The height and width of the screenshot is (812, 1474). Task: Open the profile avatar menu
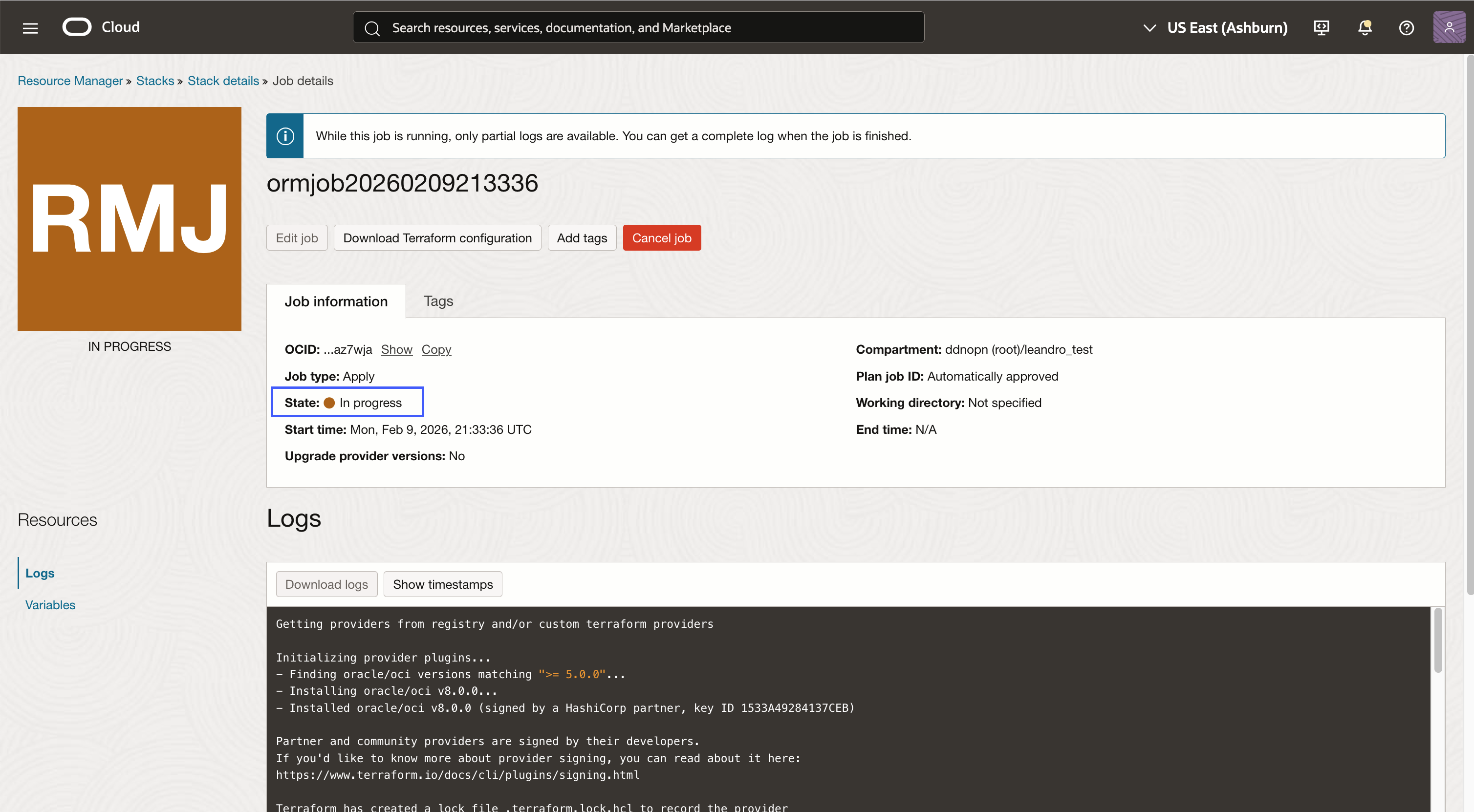click(x=1450, y=27)
